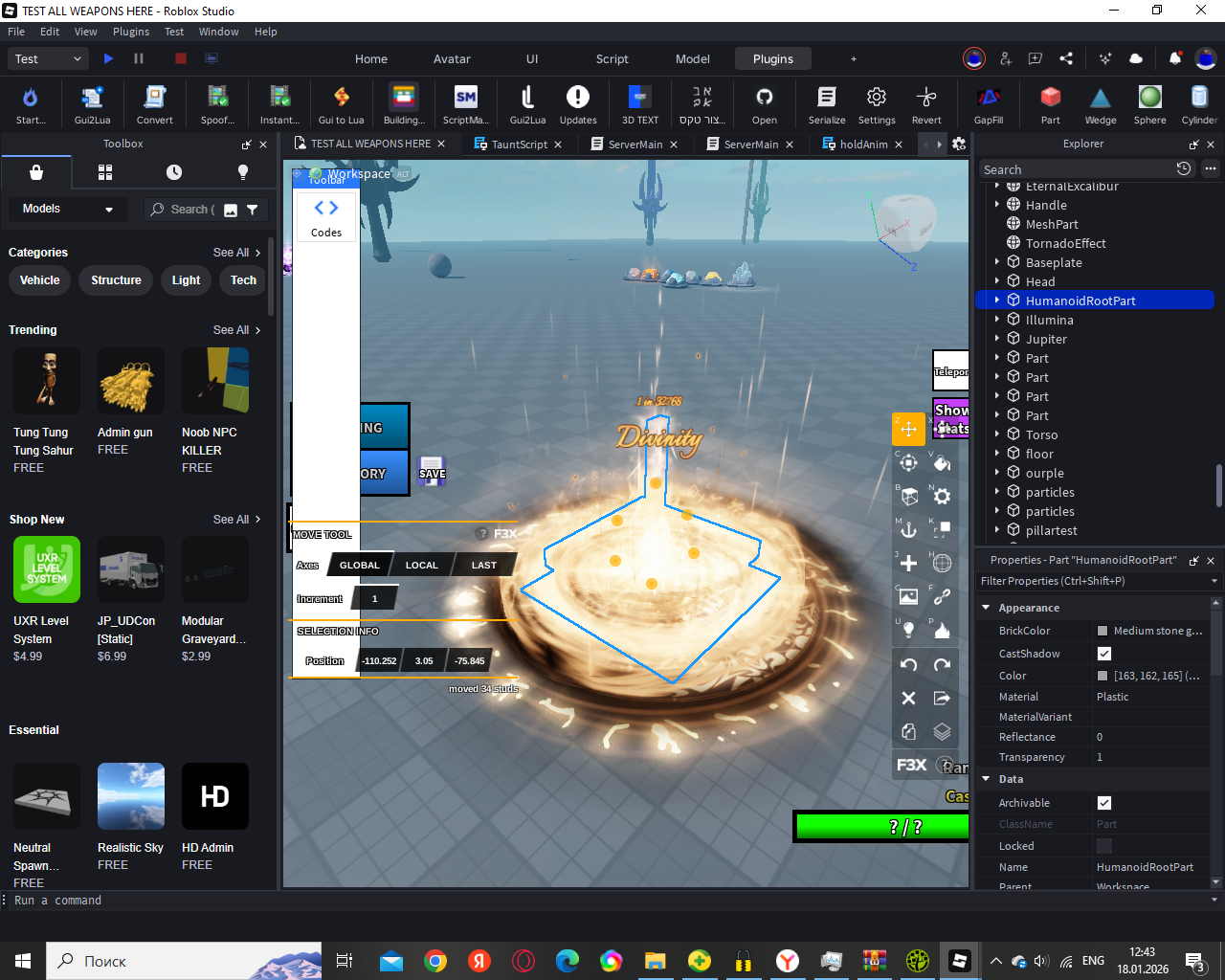Launch the Convert plugin
The image size is (1225, 980).
[x=154, y=104]
